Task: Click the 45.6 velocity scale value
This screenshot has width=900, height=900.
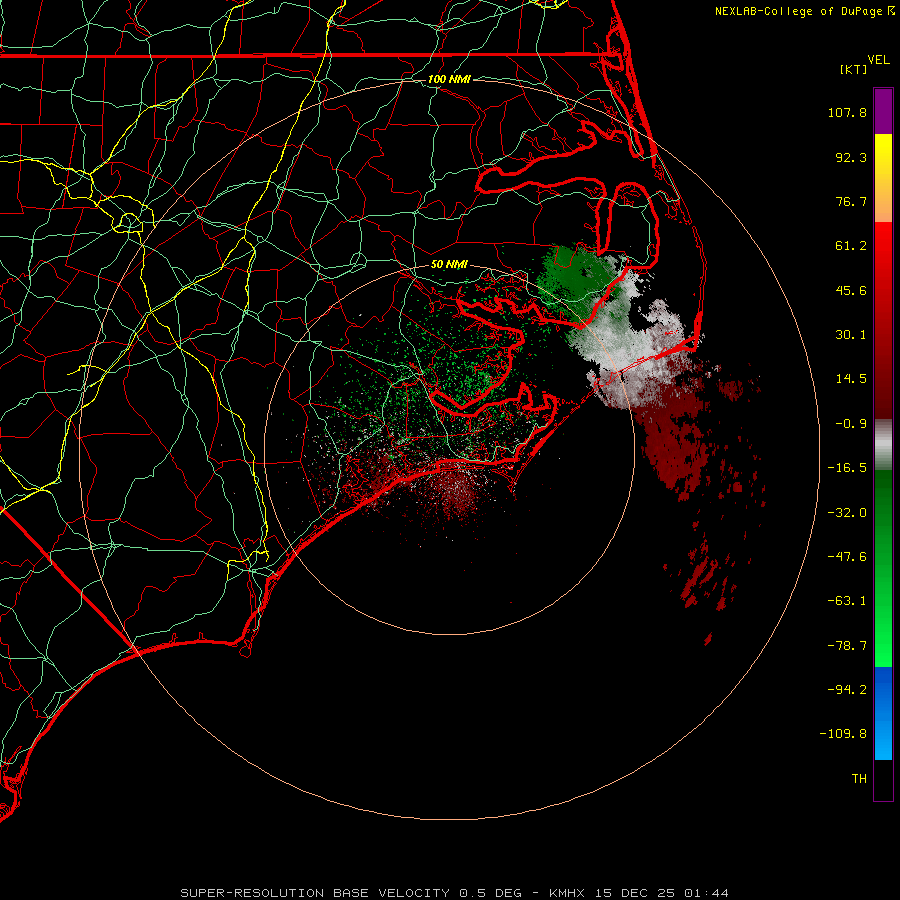Action: tap(851, 290)
